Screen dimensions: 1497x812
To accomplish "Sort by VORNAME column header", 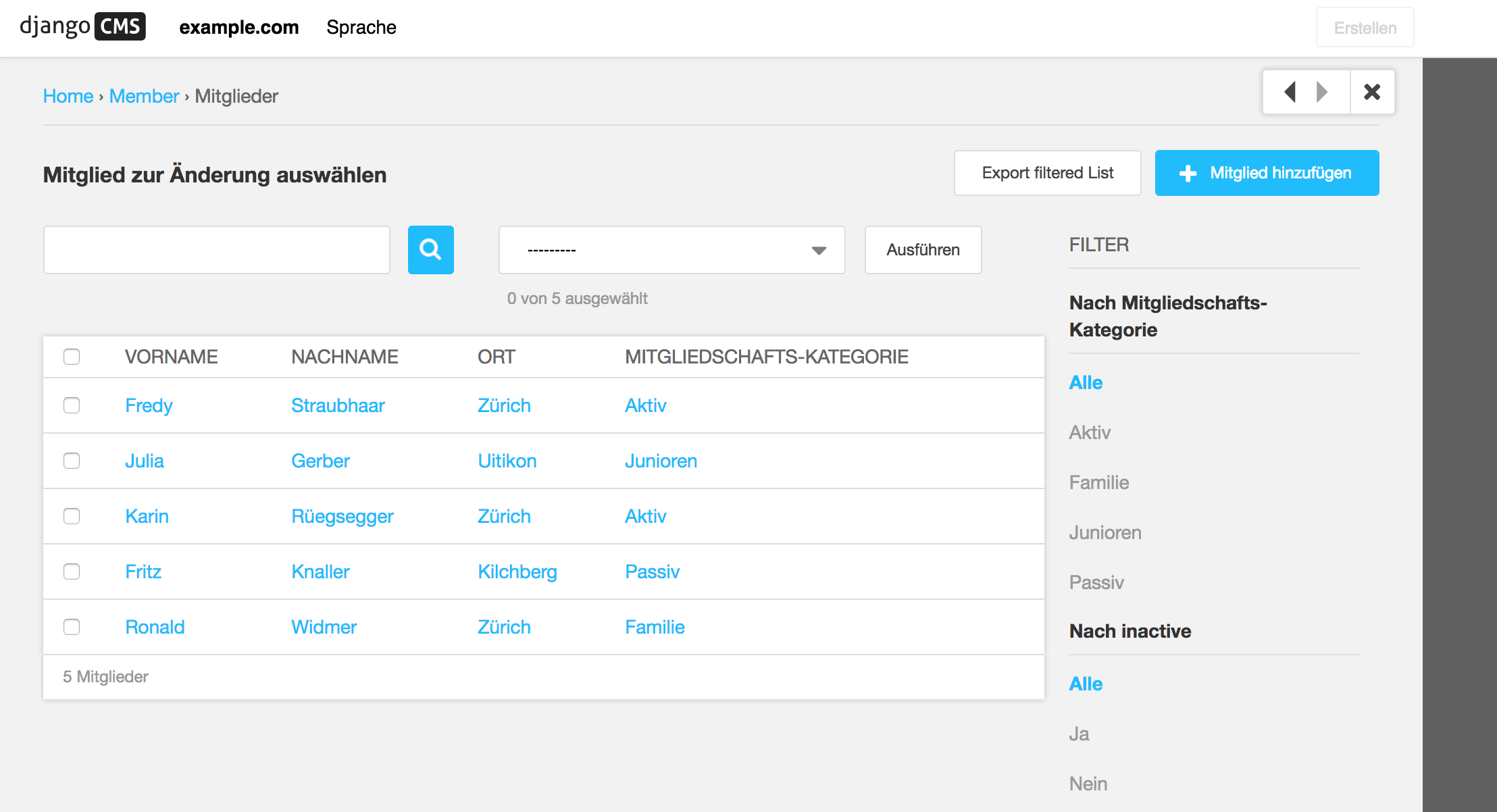I will pos(172,357).
